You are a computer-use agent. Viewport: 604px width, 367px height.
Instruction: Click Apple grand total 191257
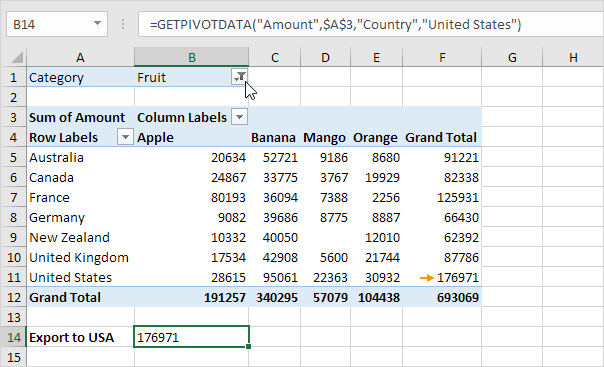click(191, 297)
